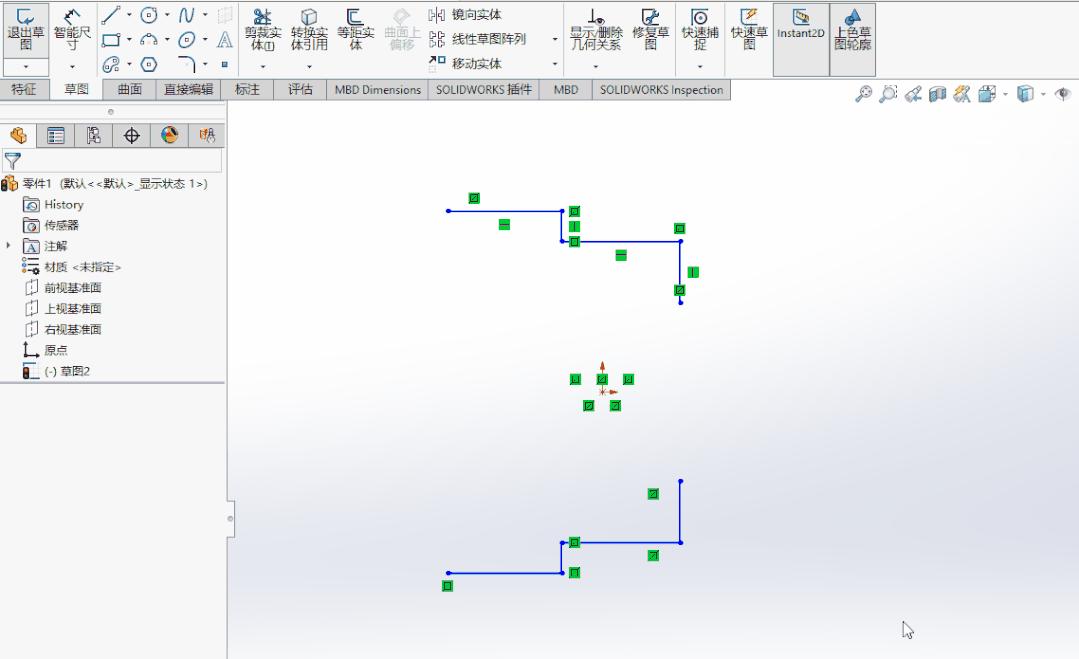Screen dimensions: 1079x659
Task: Toggle Instant2D mode off
Action: tap(800, 35)
